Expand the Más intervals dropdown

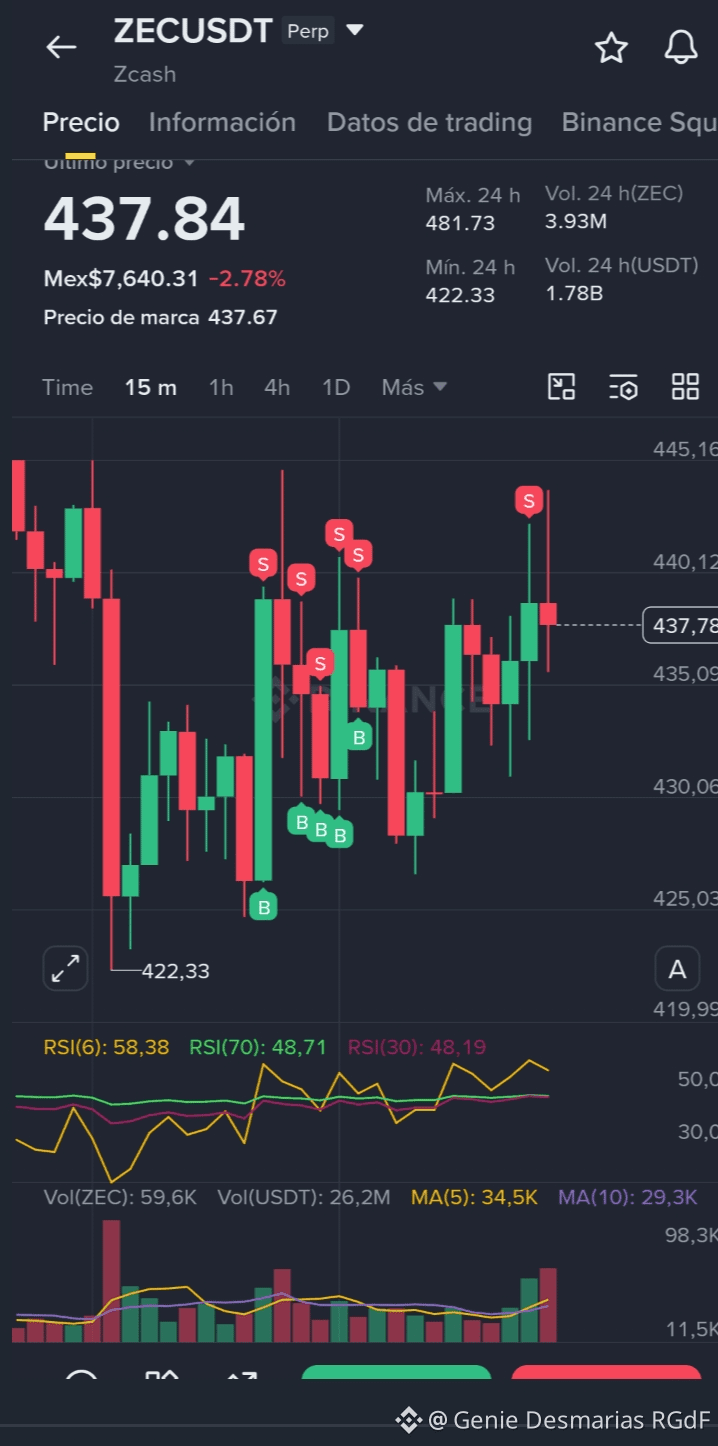click(414, 387)
